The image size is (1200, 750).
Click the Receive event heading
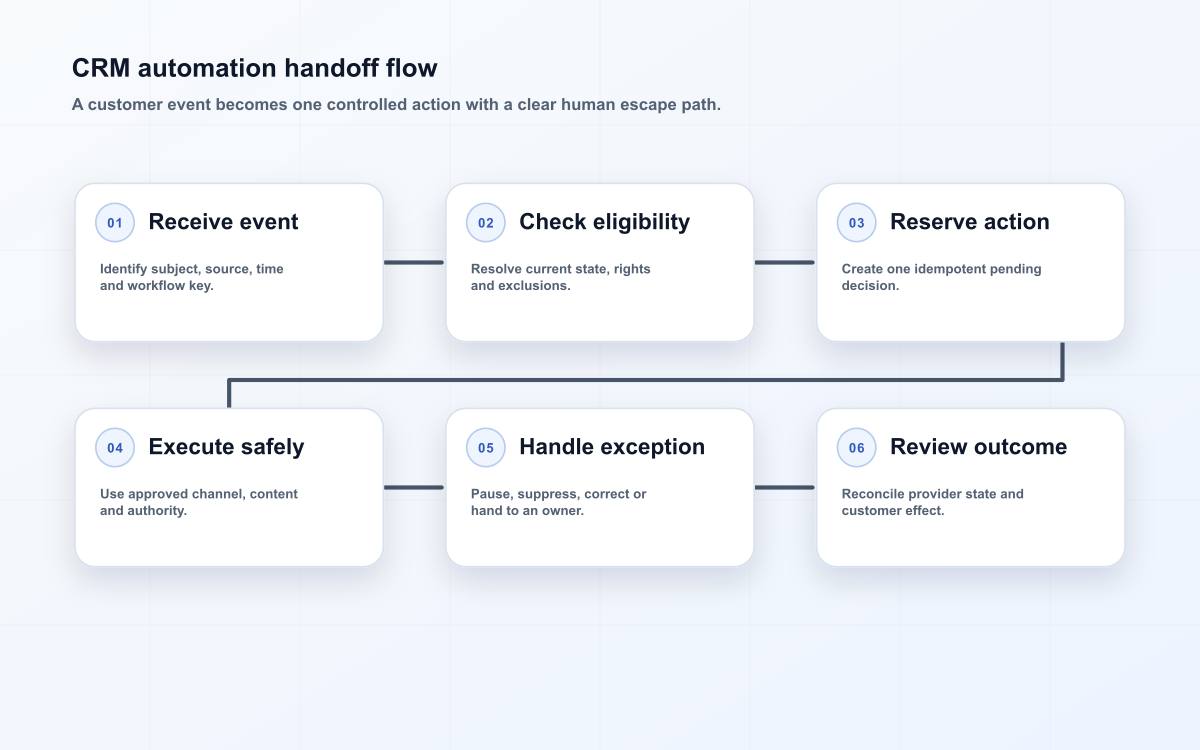223,222
